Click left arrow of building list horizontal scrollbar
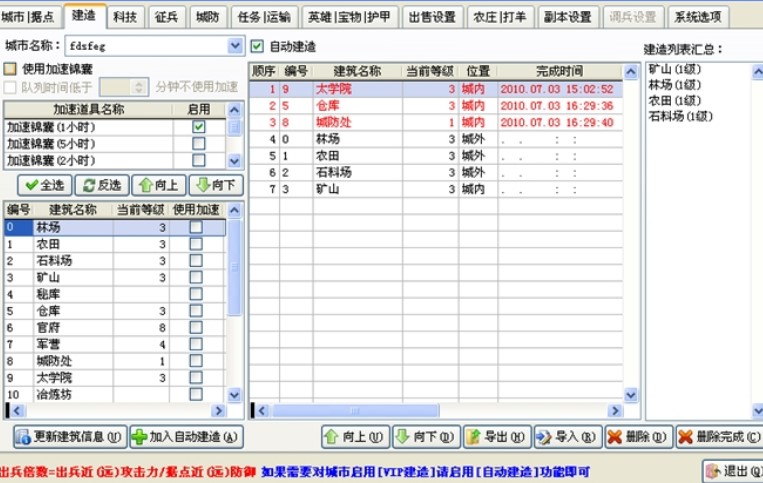This screenshot has height=483, width=763. click(18, 411)
